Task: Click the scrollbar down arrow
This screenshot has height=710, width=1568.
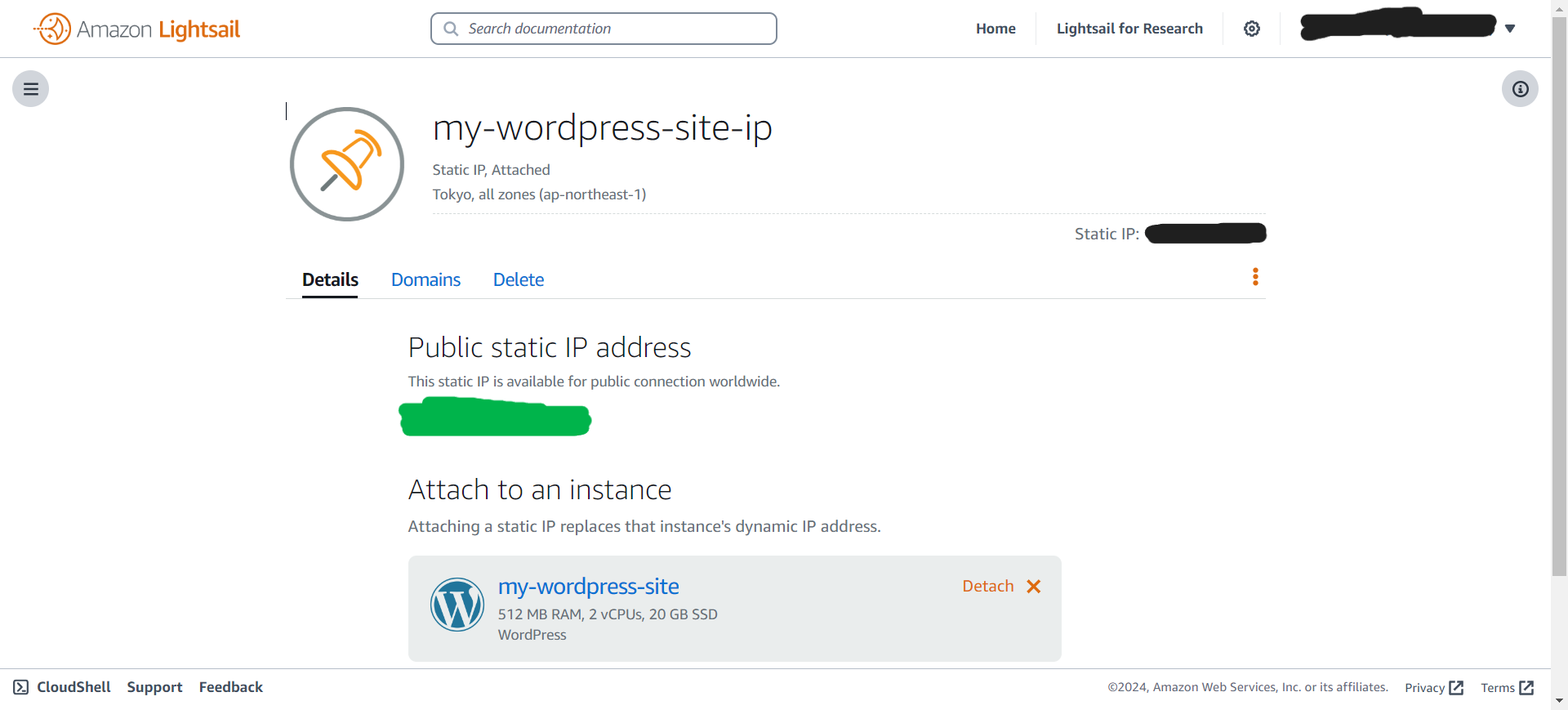Action: tap(1559, 701)
